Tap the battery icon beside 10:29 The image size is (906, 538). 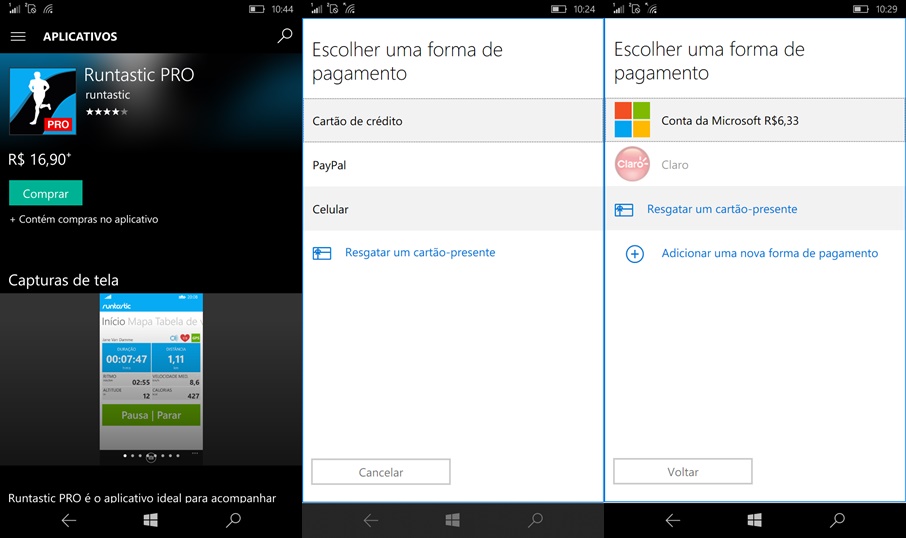click(861, 9)
